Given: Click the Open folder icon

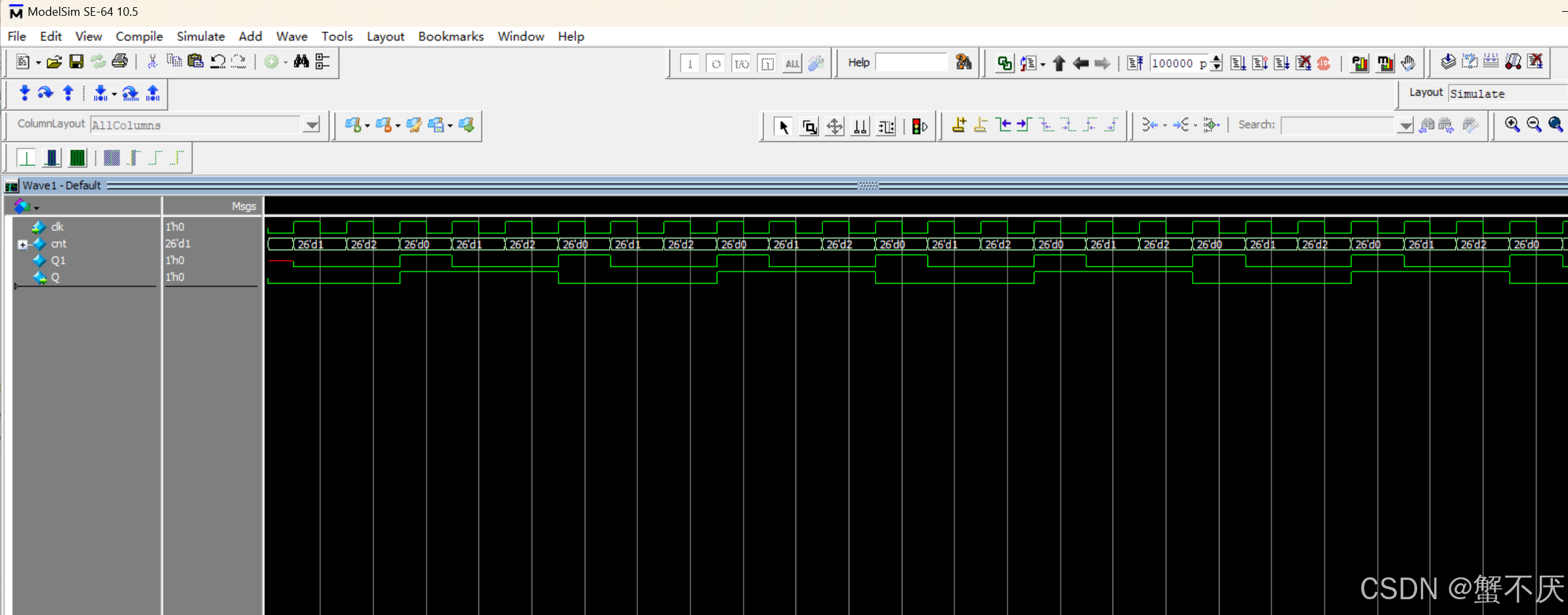Looking at the screenshot, I should tap(54, 62).
